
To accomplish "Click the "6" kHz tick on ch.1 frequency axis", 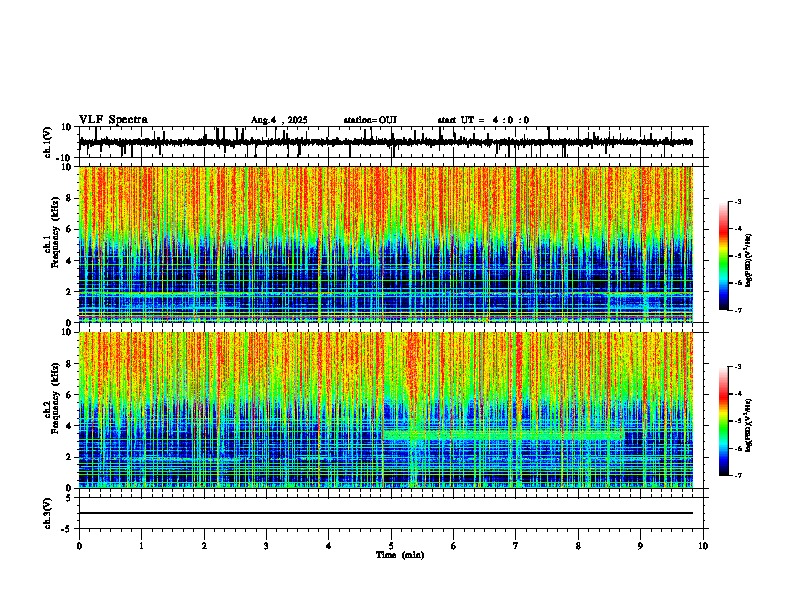I will [69, 229].
